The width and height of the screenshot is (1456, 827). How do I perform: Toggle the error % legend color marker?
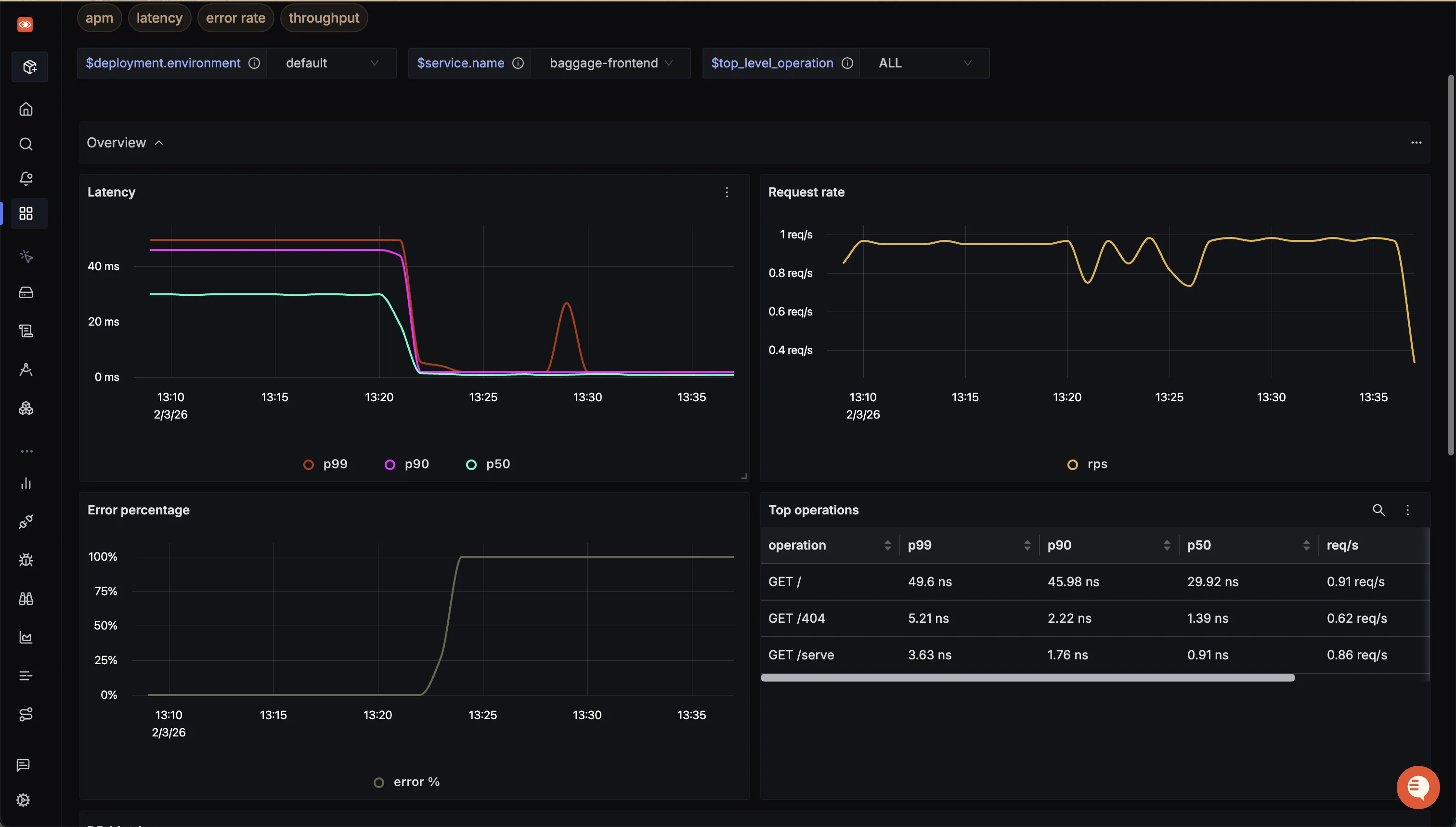pos(379,782)
